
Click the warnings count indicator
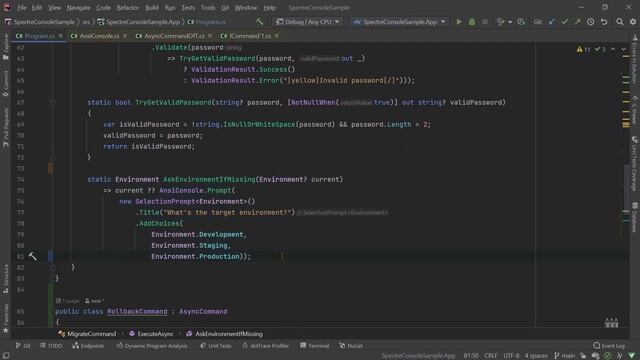point(584,49)
